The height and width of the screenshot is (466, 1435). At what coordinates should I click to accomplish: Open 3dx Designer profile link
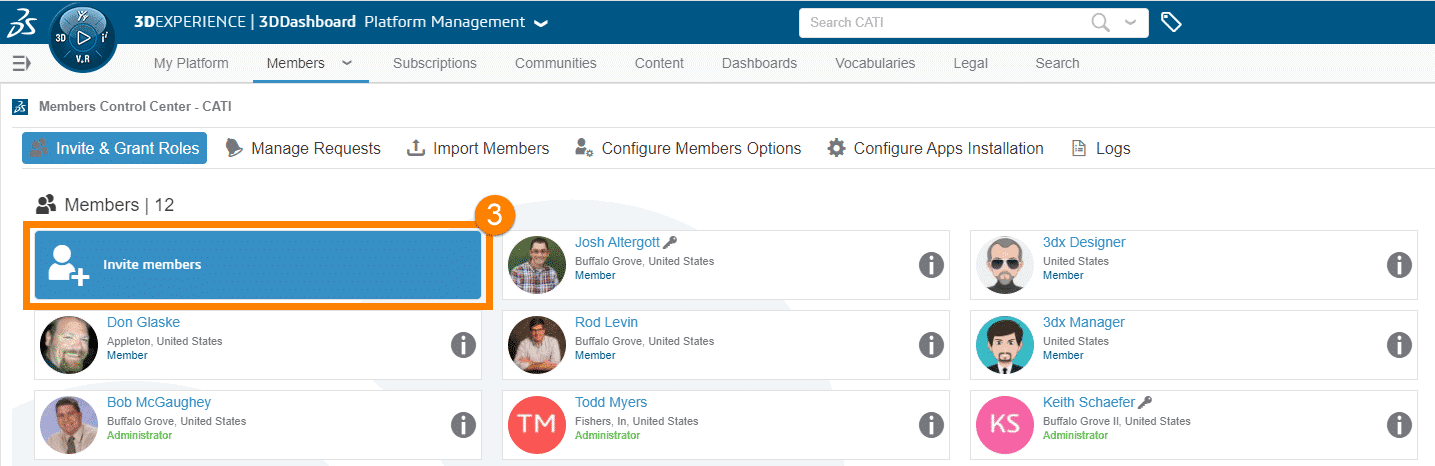(1084, 242)
